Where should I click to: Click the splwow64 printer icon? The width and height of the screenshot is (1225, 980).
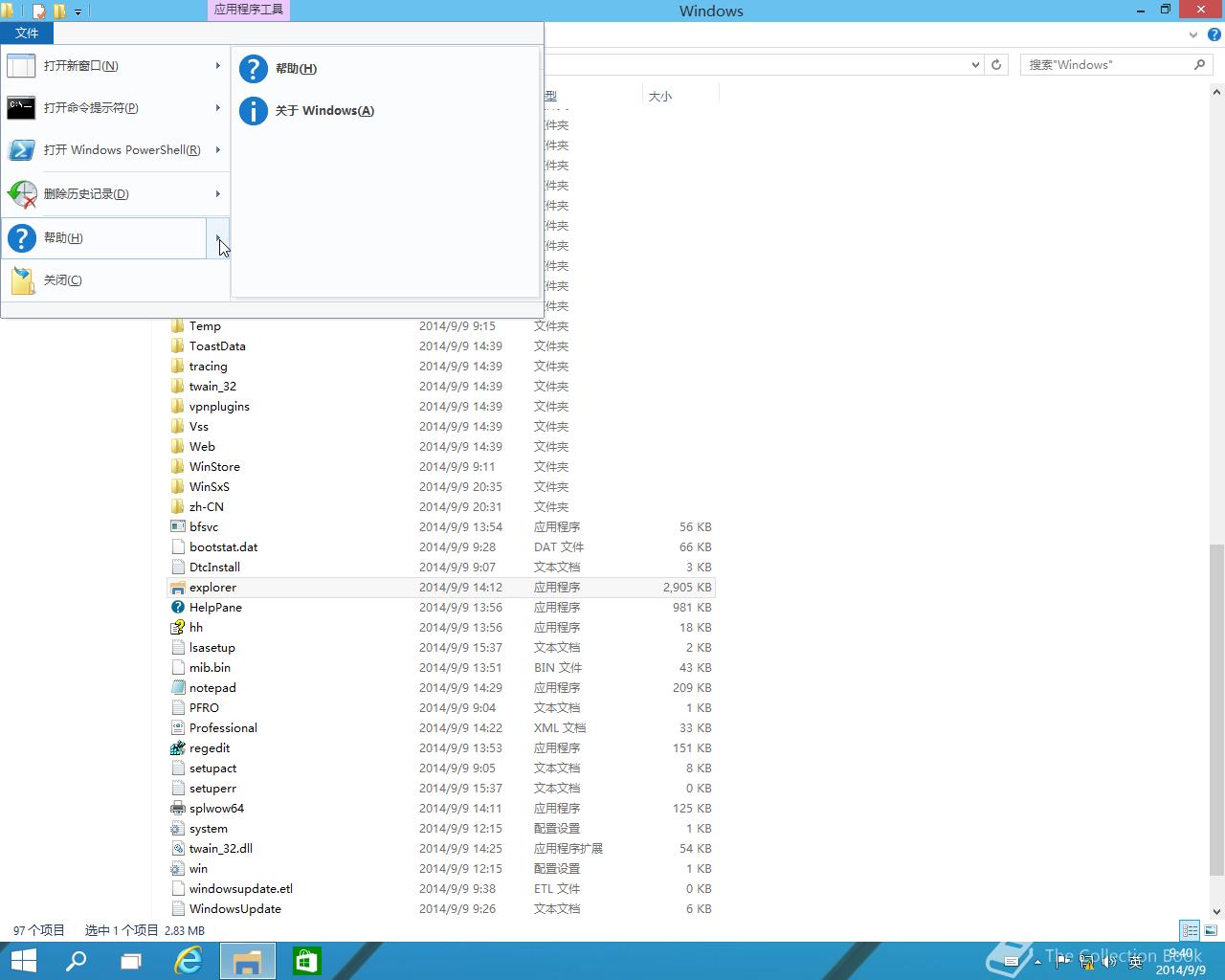(x=177, y=809)
